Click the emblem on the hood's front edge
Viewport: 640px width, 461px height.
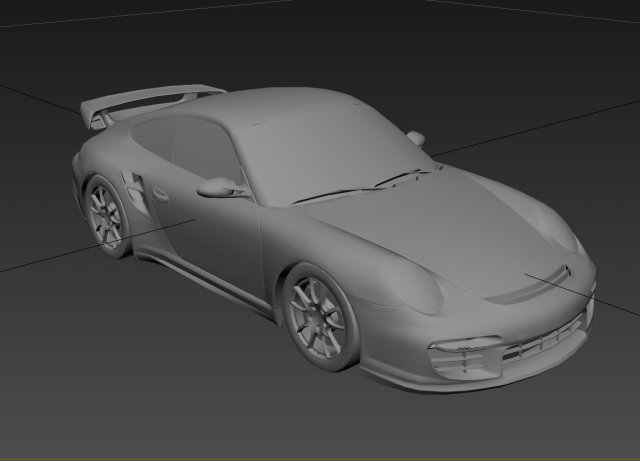pos(562,270)
